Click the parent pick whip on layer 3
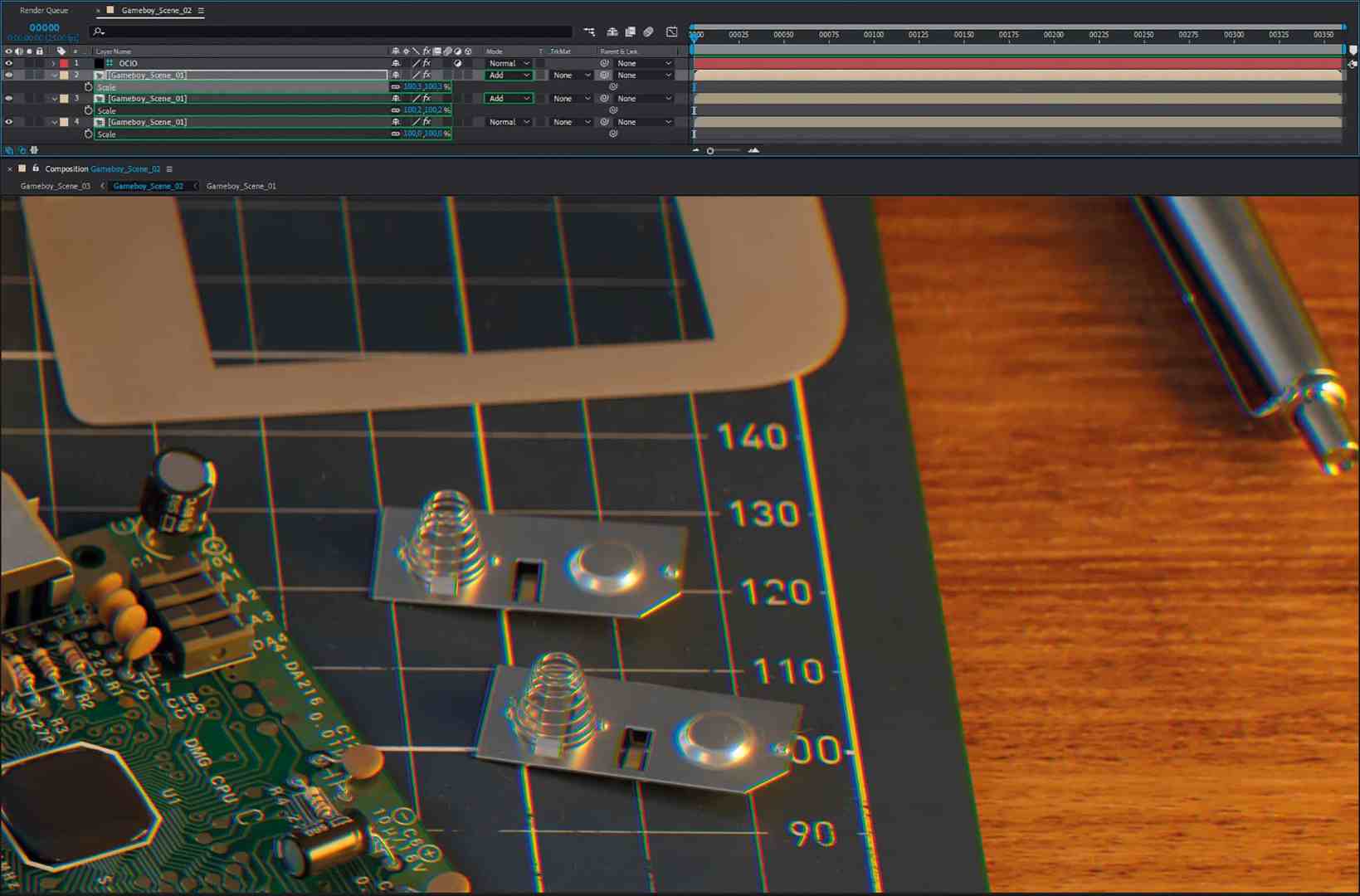The image size is (1360, 896). 603,98
